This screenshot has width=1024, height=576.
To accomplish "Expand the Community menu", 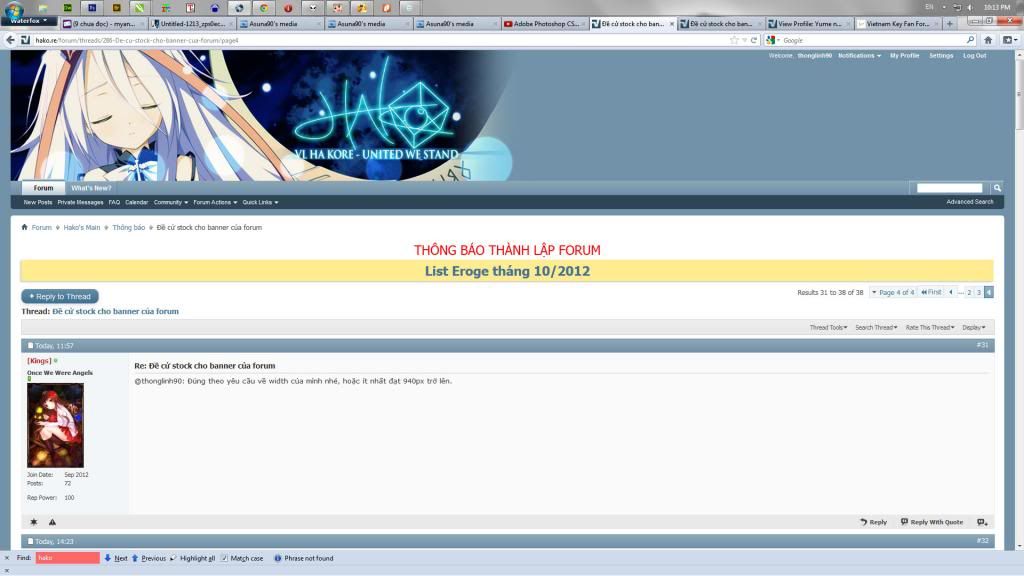I will click(170, 202).
